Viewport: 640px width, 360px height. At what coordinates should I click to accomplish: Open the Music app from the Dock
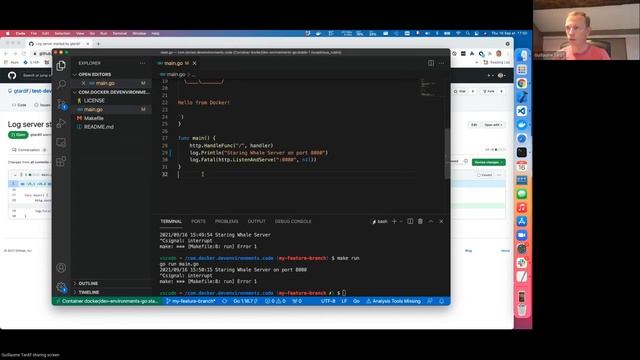[522, 208]
